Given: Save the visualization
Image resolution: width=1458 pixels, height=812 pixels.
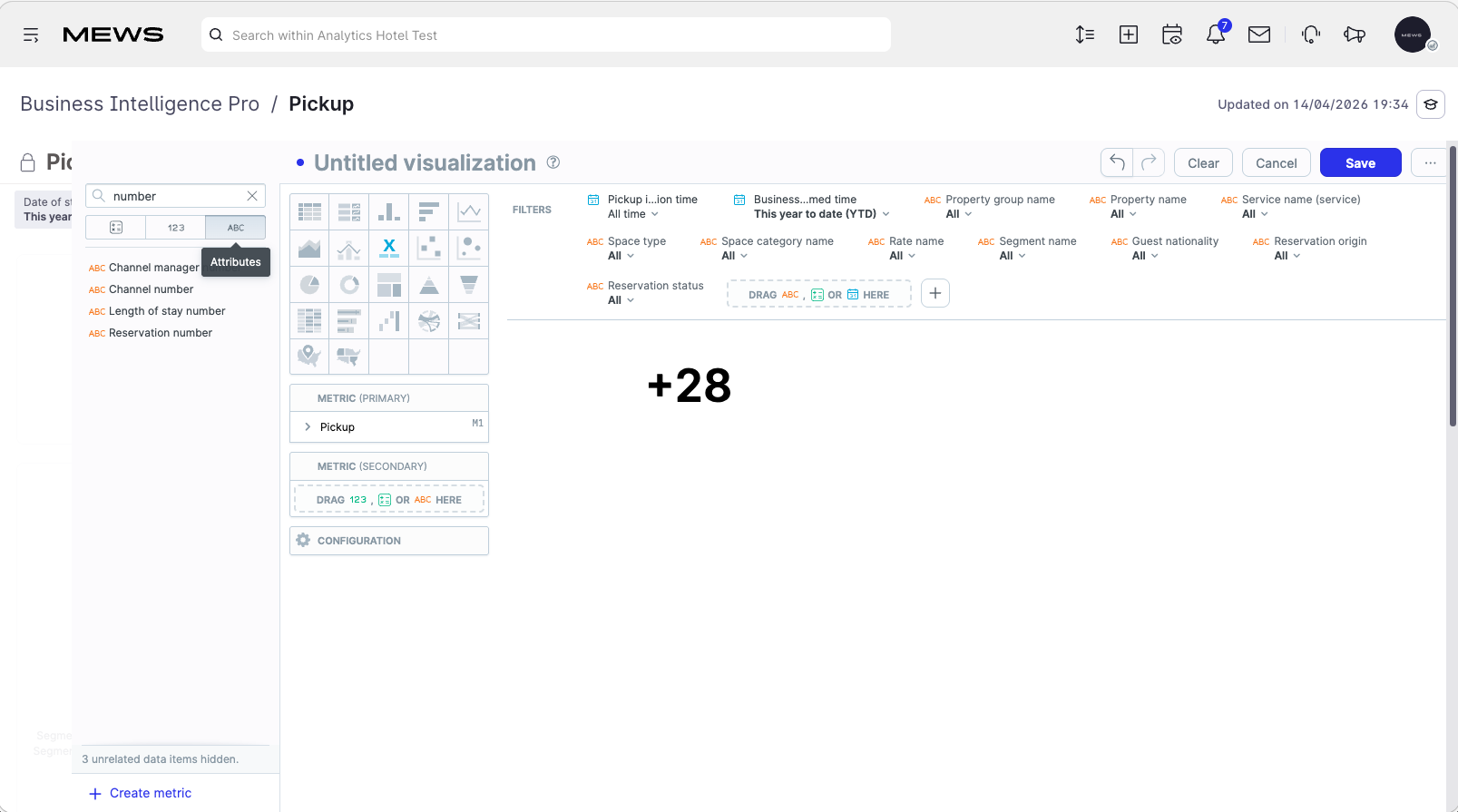Looking at the screenshot, I should pos(1360,162).
